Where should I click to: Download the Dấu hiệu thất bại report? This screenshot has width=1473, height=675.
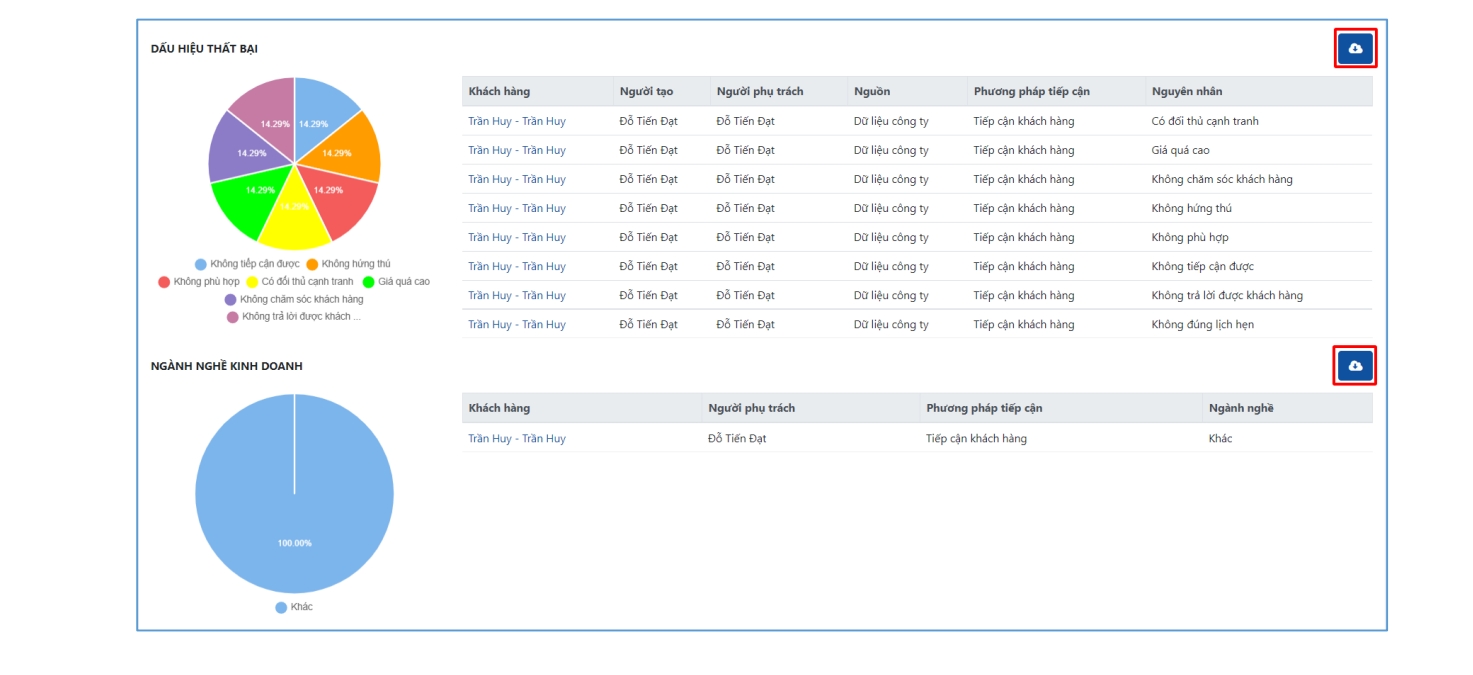[x=1355, y=48]
